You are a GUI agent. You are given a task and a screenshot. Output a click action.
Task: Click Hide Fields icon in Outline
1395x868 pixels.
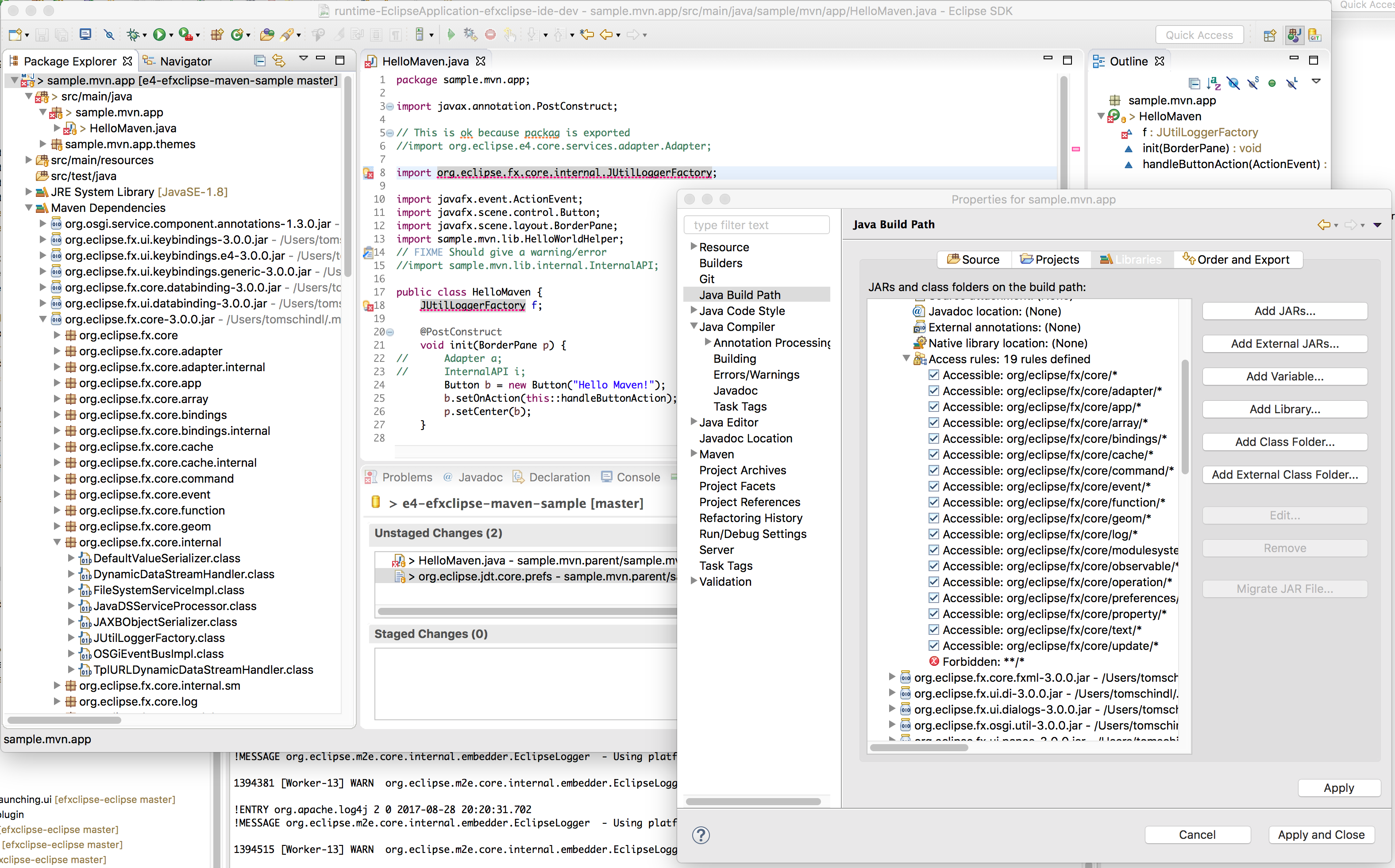pyautogui.click(x=1233, y=83)
